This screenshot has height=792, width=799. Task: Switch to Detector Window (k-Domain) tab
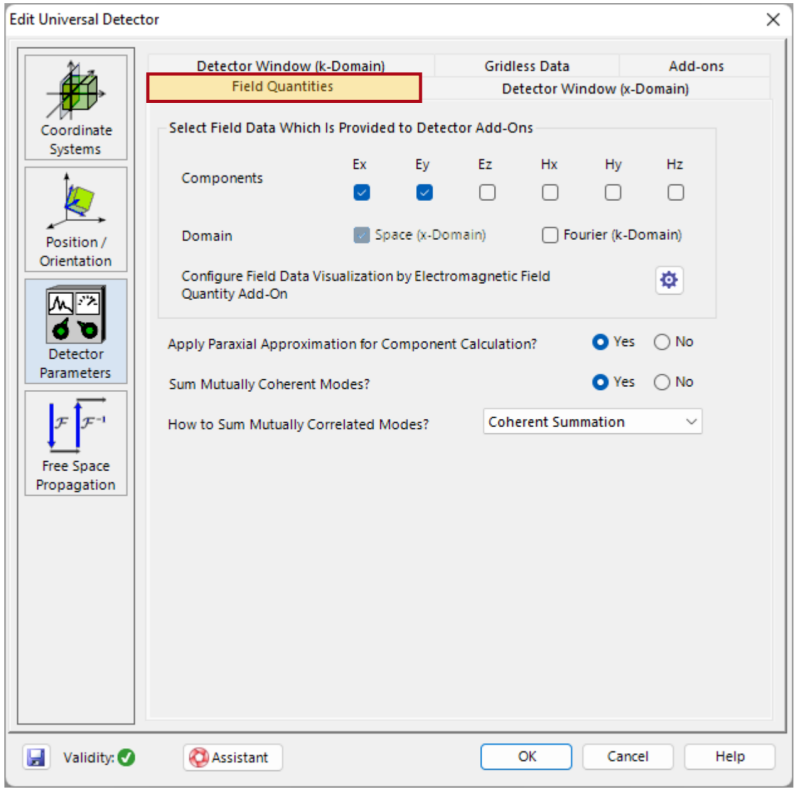290,65
